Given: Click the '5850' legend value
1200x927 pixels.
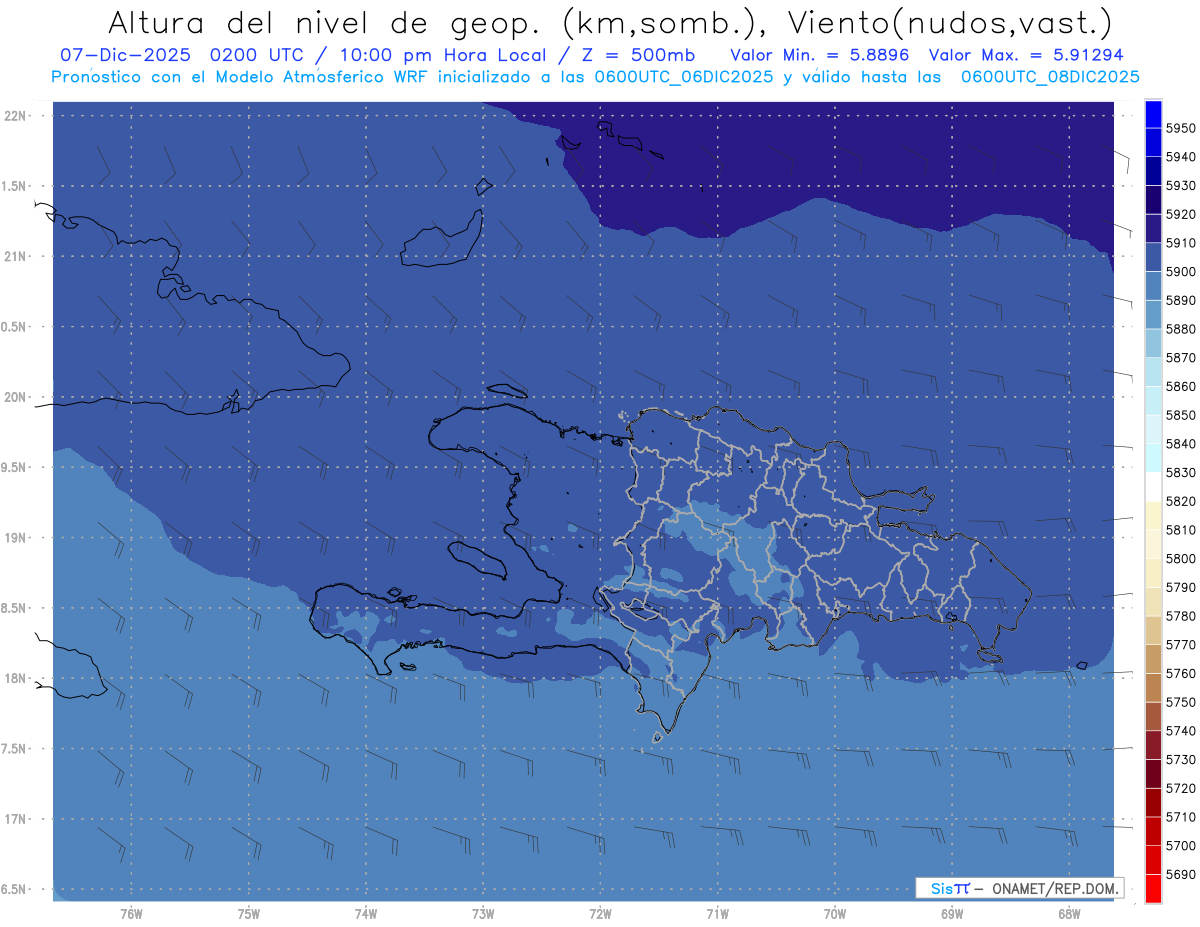Looking at the screenshot, I should coord(1180,415).
